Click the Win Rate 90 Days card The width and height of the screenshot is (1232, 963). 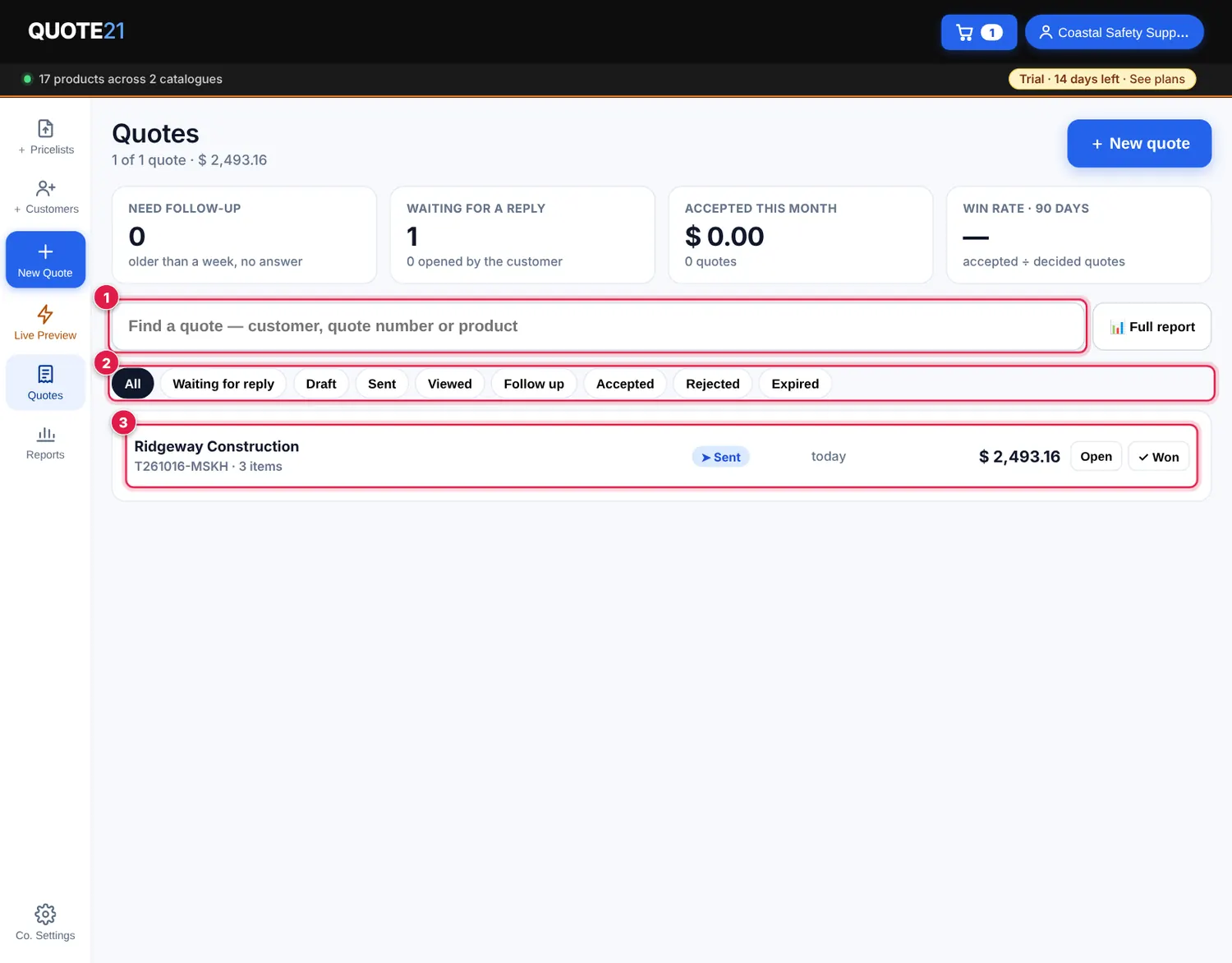point(1079,235)
